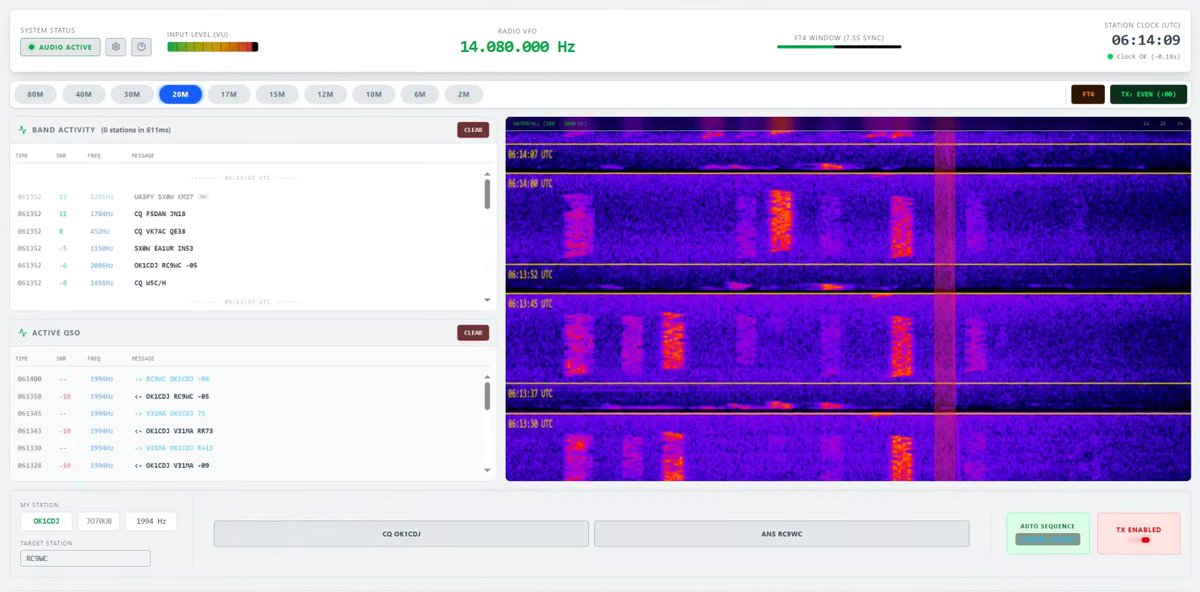1200x592 pixels.
Task: Open settings via the gear icon
Action: click(116, 47)
